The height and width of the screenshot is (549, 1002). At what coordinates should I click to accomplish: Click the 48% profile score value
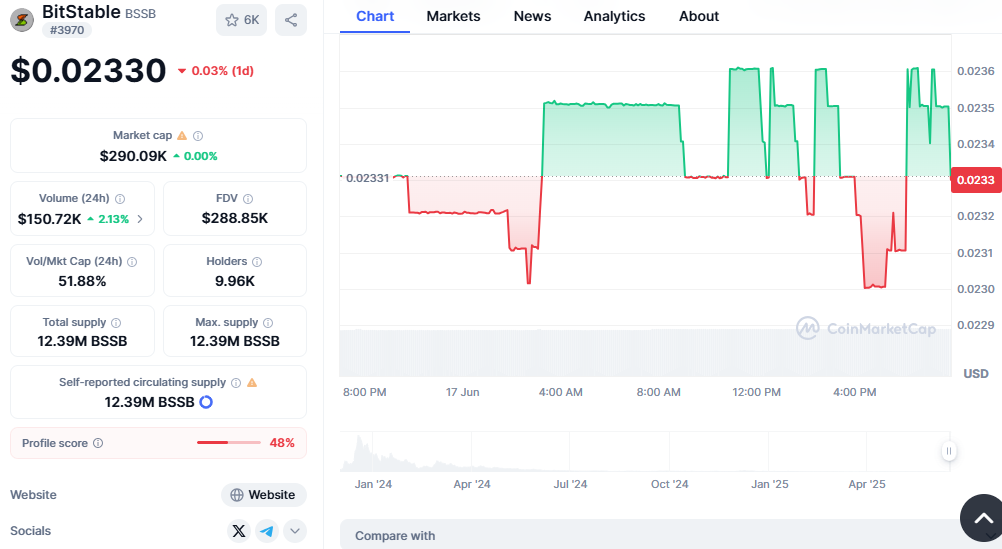coord(282,443)
